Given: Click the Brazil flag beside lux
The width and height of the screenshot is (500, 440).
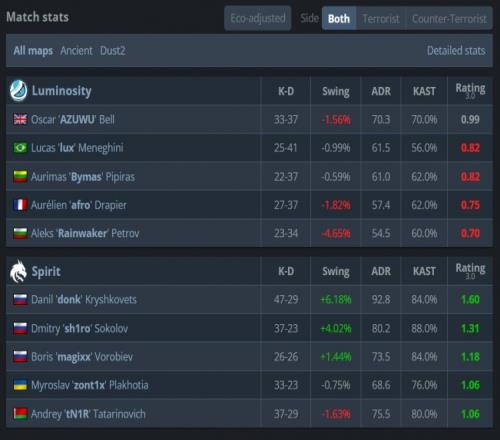Looking at the screenshot, I should click(20, 148).
